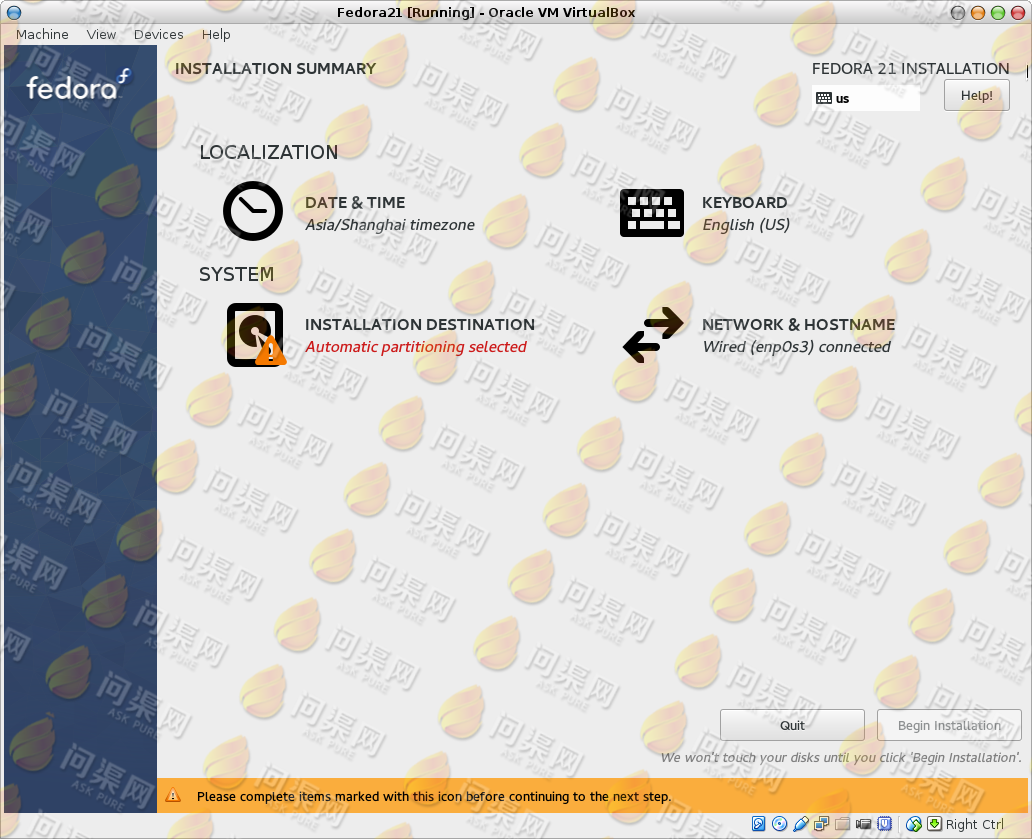The image size is (1032, 839).
Task: Click 'INSTALLATION SUMMARY' heading
Action: pyautogui.click(x=275, y=68)
